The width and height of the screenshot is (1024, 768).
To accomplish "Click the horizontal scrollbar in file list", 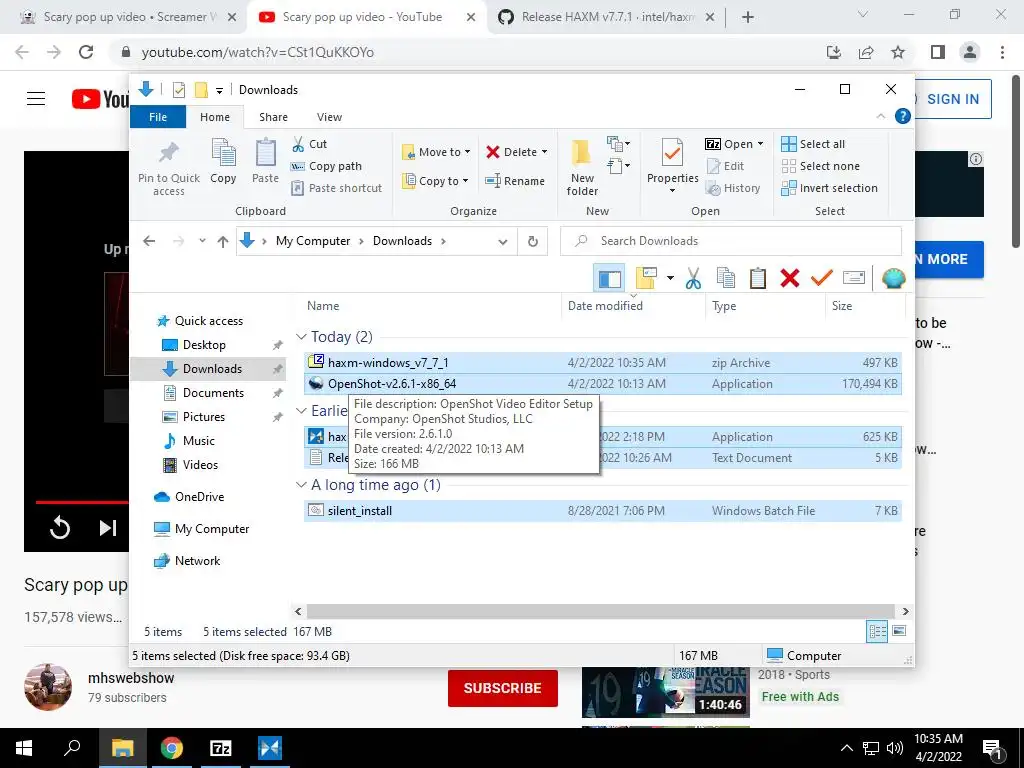I will tap(601, 611).
